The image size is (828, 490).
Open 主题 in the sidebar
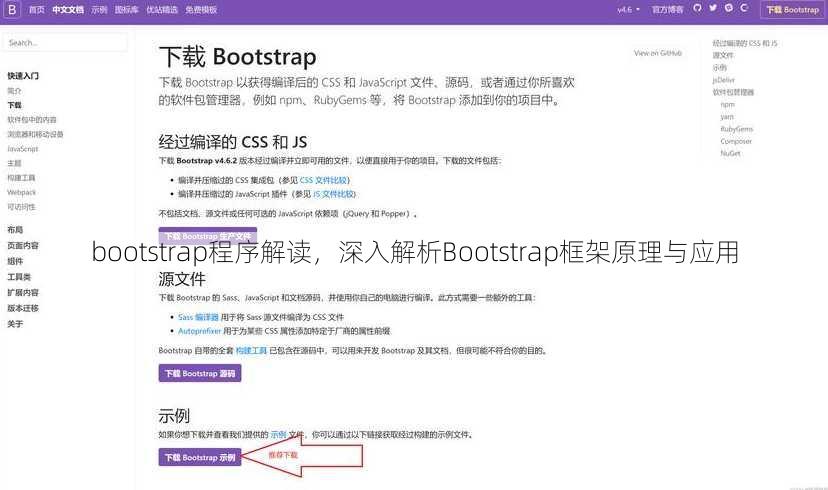14,163
